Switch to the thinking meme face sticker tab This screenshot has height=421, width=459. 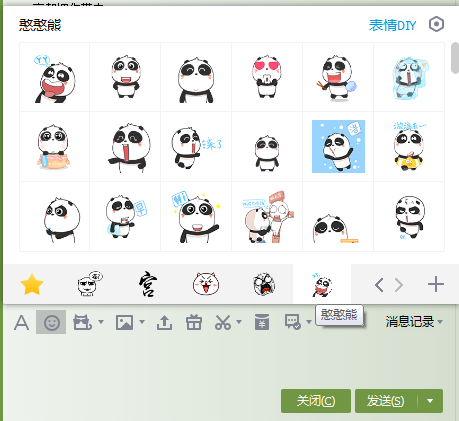89,284
